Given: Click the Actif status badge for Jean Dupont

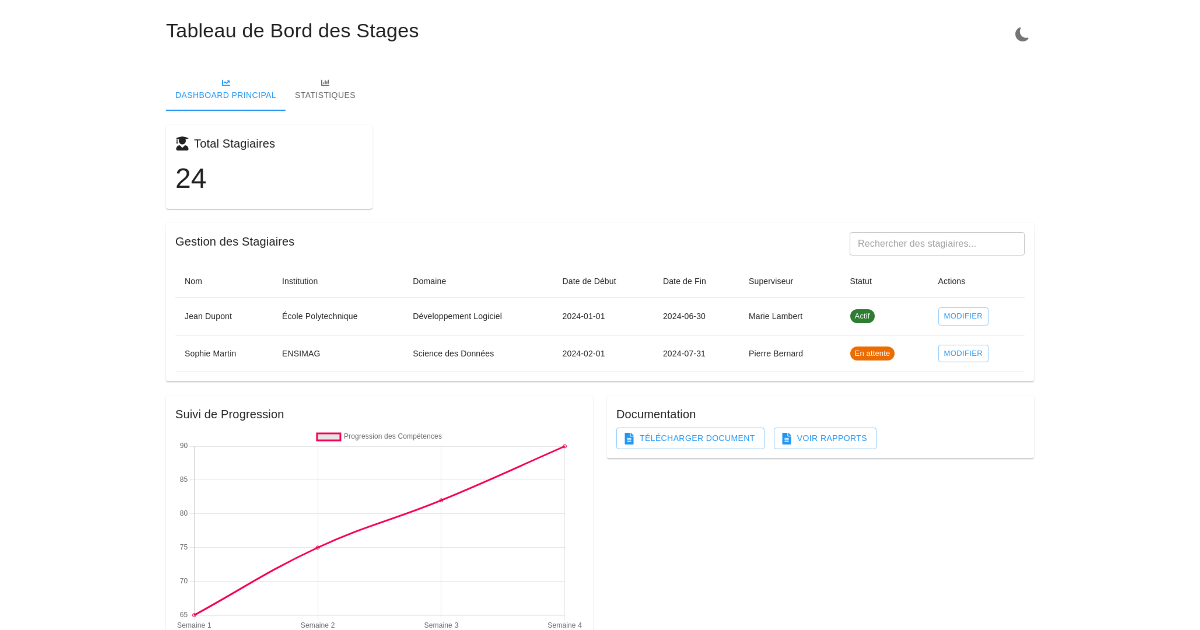Looking at the screenshot, I should [x=862, y=316].
